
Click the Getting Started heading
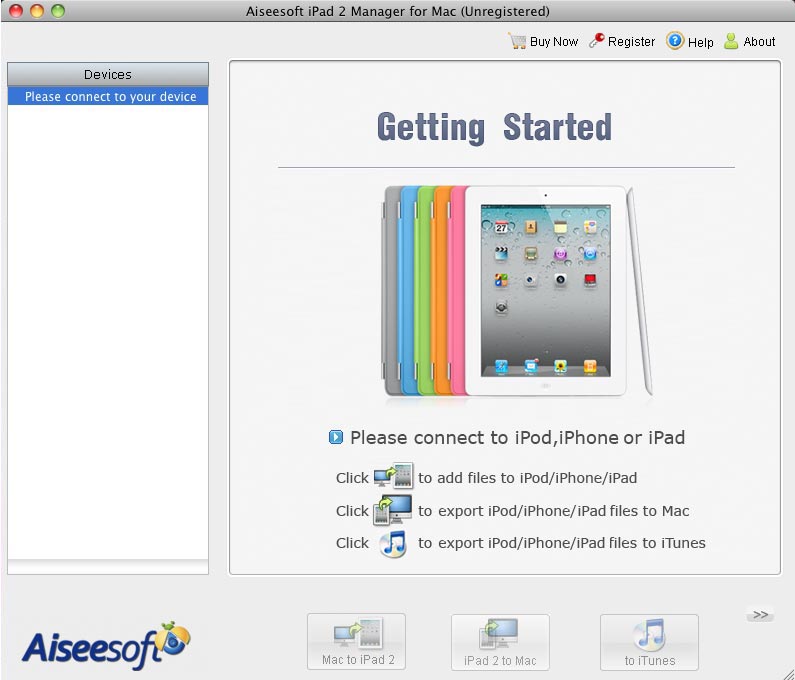[x=494, y=127]
